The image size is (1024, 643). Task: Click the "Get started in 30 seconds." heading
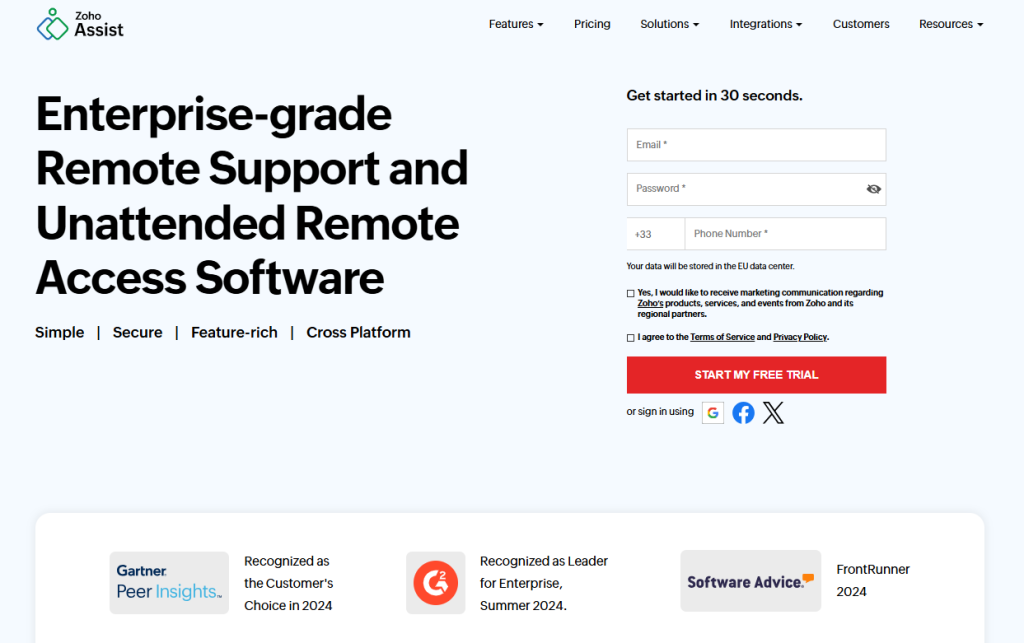[x=714, y=95]
